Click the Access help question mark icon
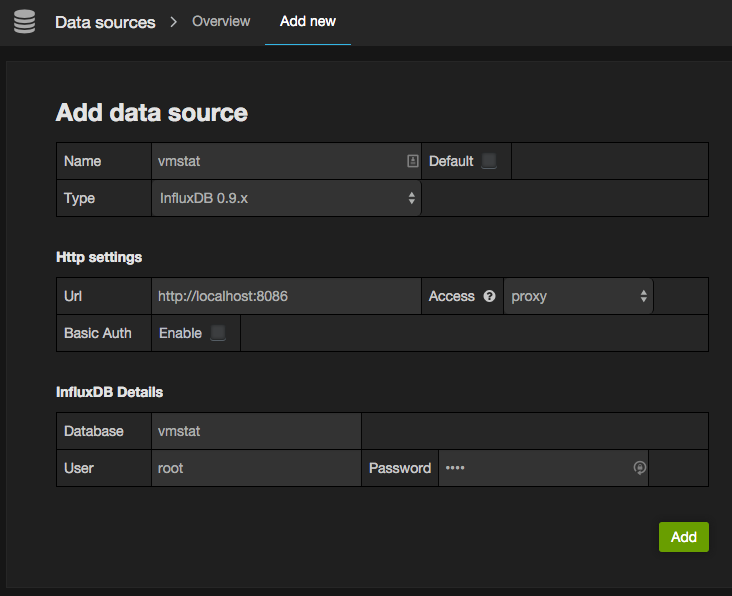The height and width of the screenshot is (596, 732). pyautogui.click(x=490, y=296)
